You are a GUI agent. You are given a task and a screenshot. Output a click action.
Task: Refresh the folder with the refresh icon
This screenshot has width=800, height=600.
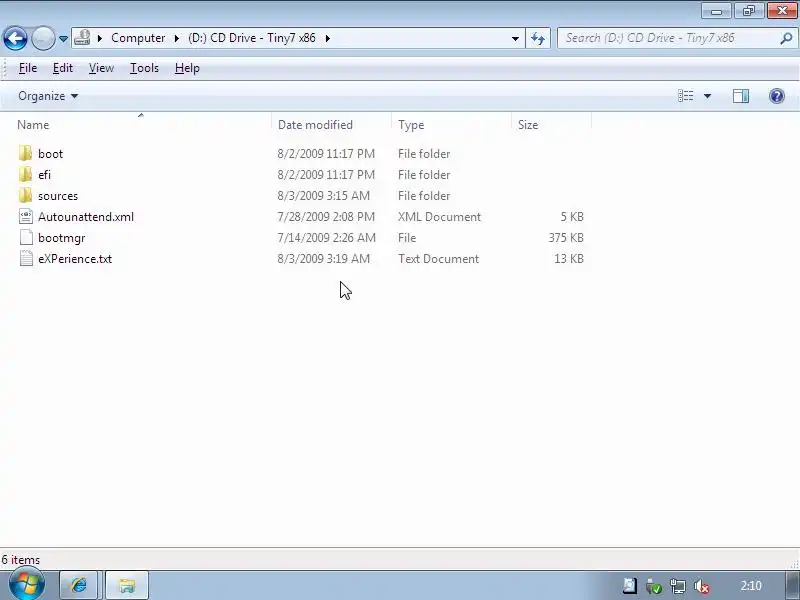(538, 38)
